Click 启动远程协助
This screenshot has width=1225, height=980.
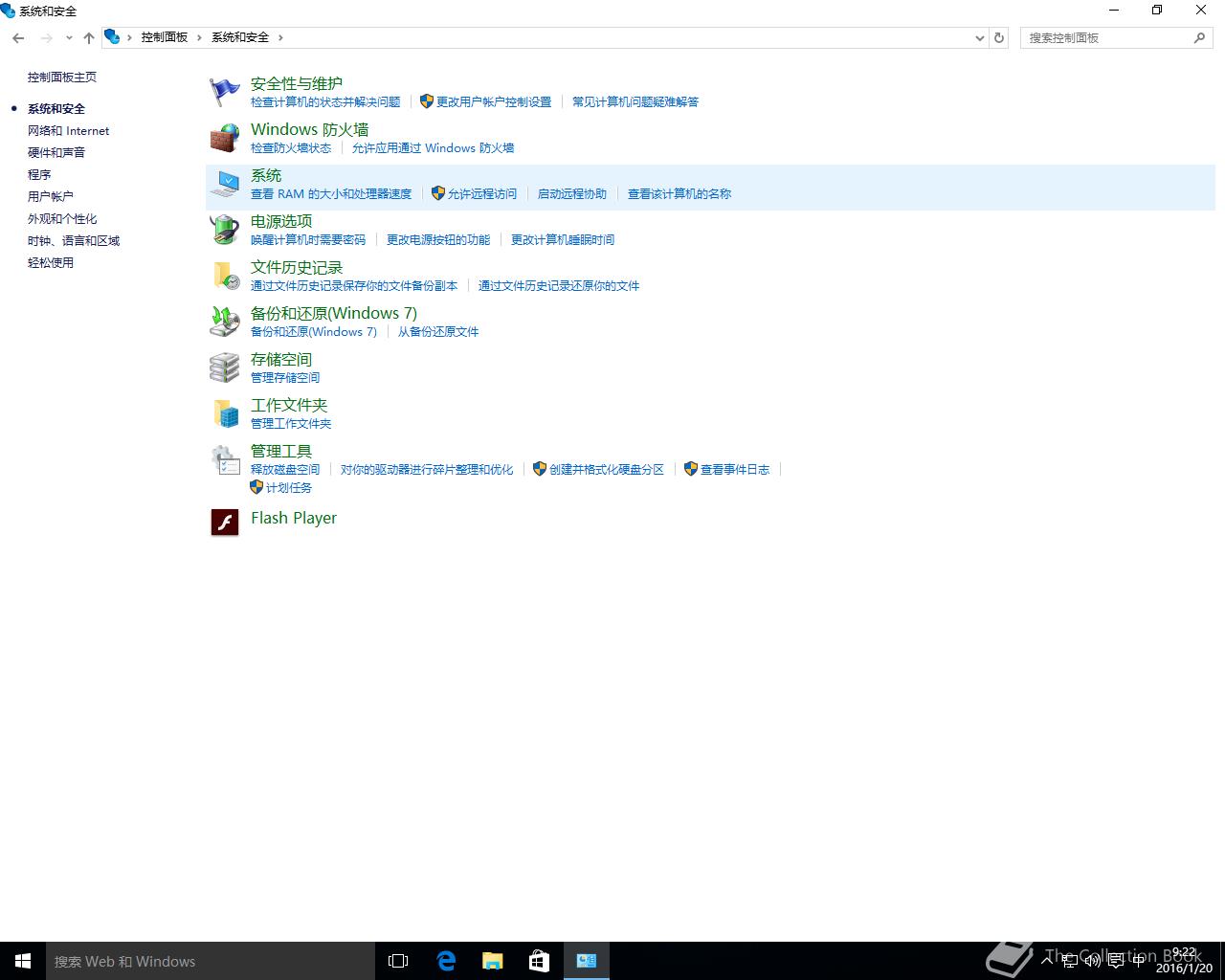tap(572, 194)
